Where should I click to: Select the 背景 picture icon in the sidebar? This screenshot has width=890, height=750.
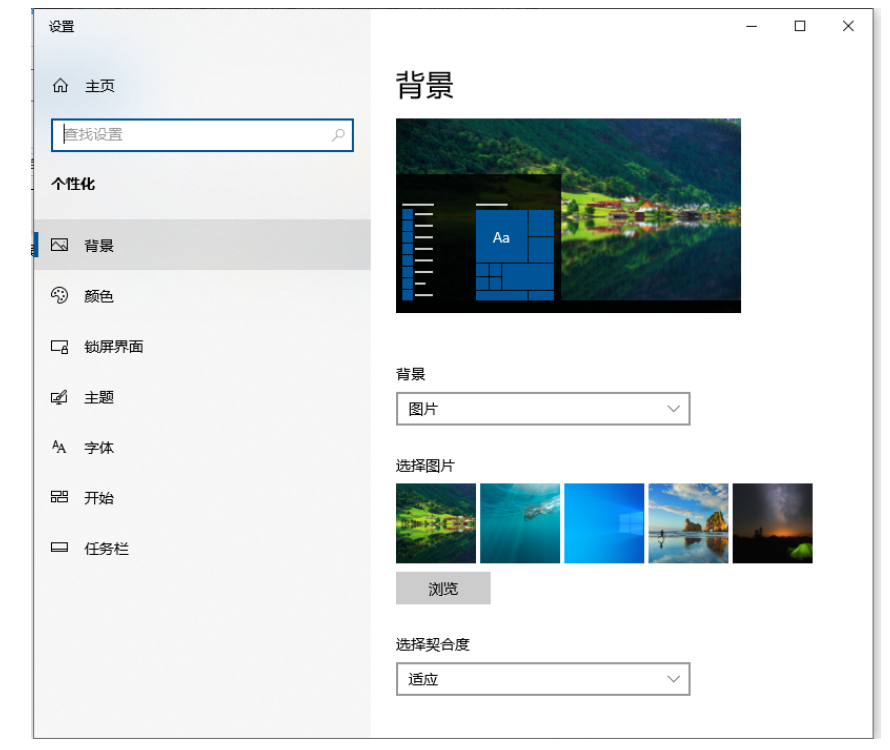click(x=60, y=245)
